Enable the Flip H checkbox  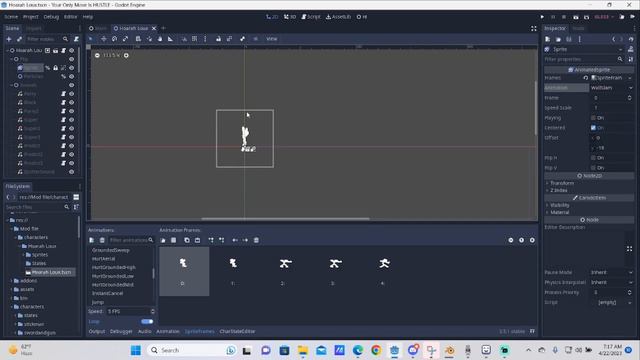click(x=593, y=158)
